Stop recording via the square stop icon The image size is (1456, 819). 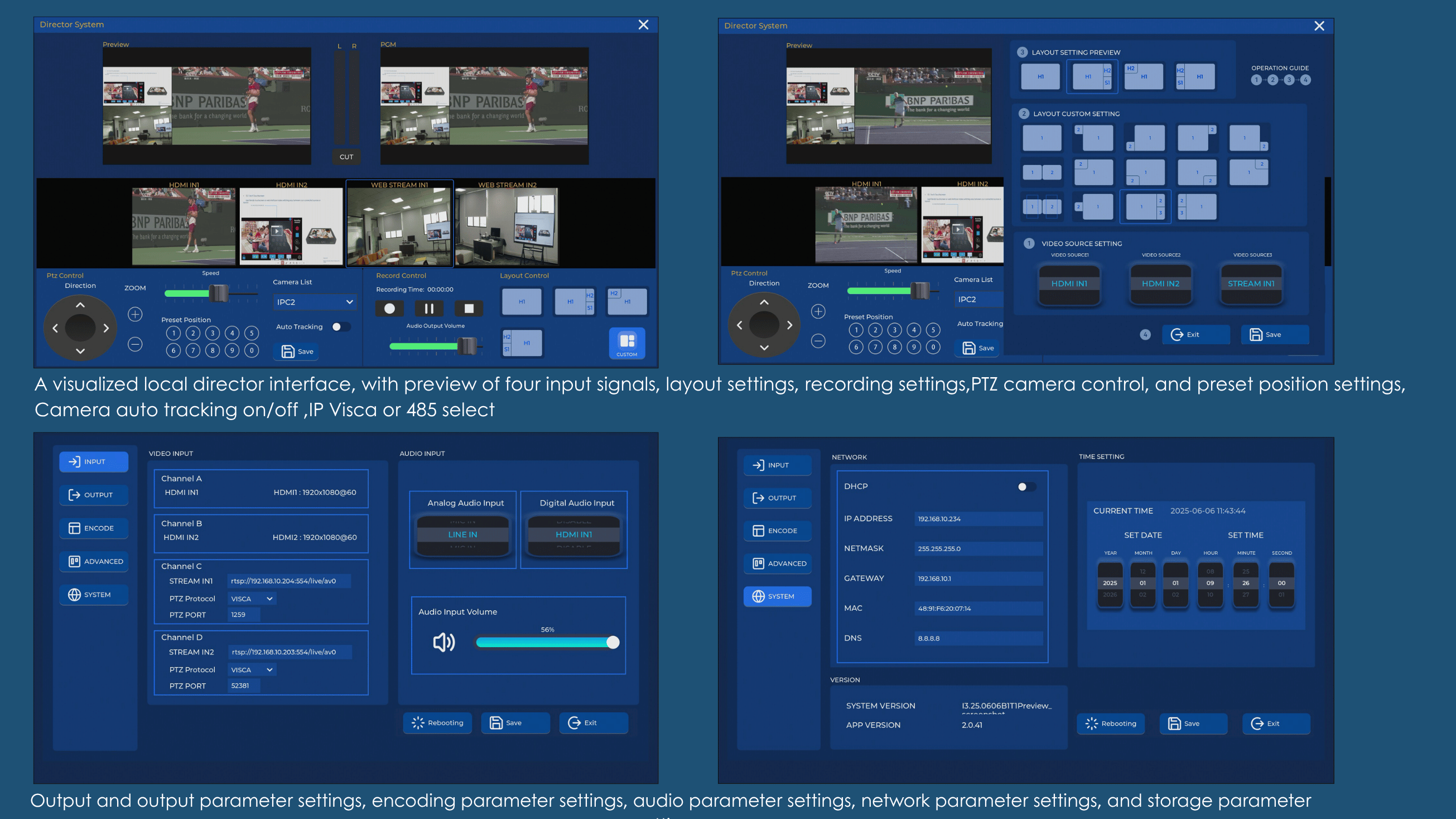tap(469, 309)
